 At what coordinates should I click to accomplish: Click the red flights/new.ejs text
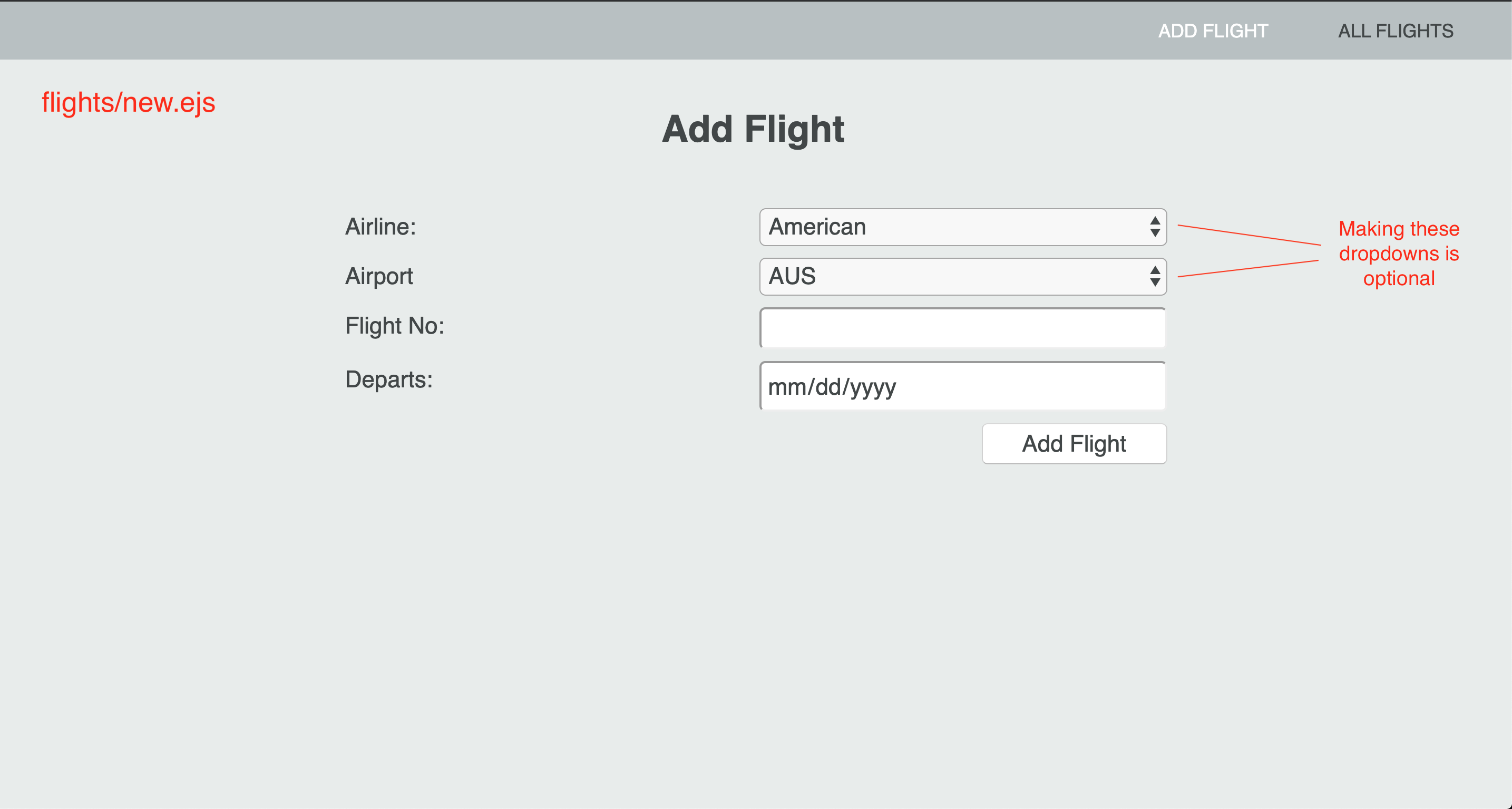(x=128, y=103)
